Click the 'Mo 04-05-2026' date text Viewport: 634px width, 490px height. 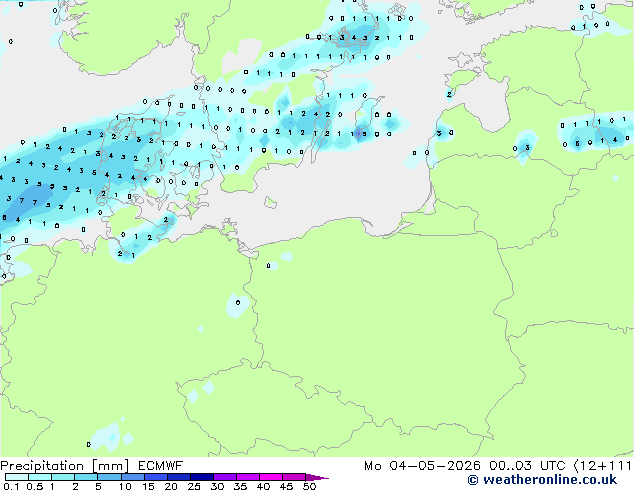pos(422,466)
